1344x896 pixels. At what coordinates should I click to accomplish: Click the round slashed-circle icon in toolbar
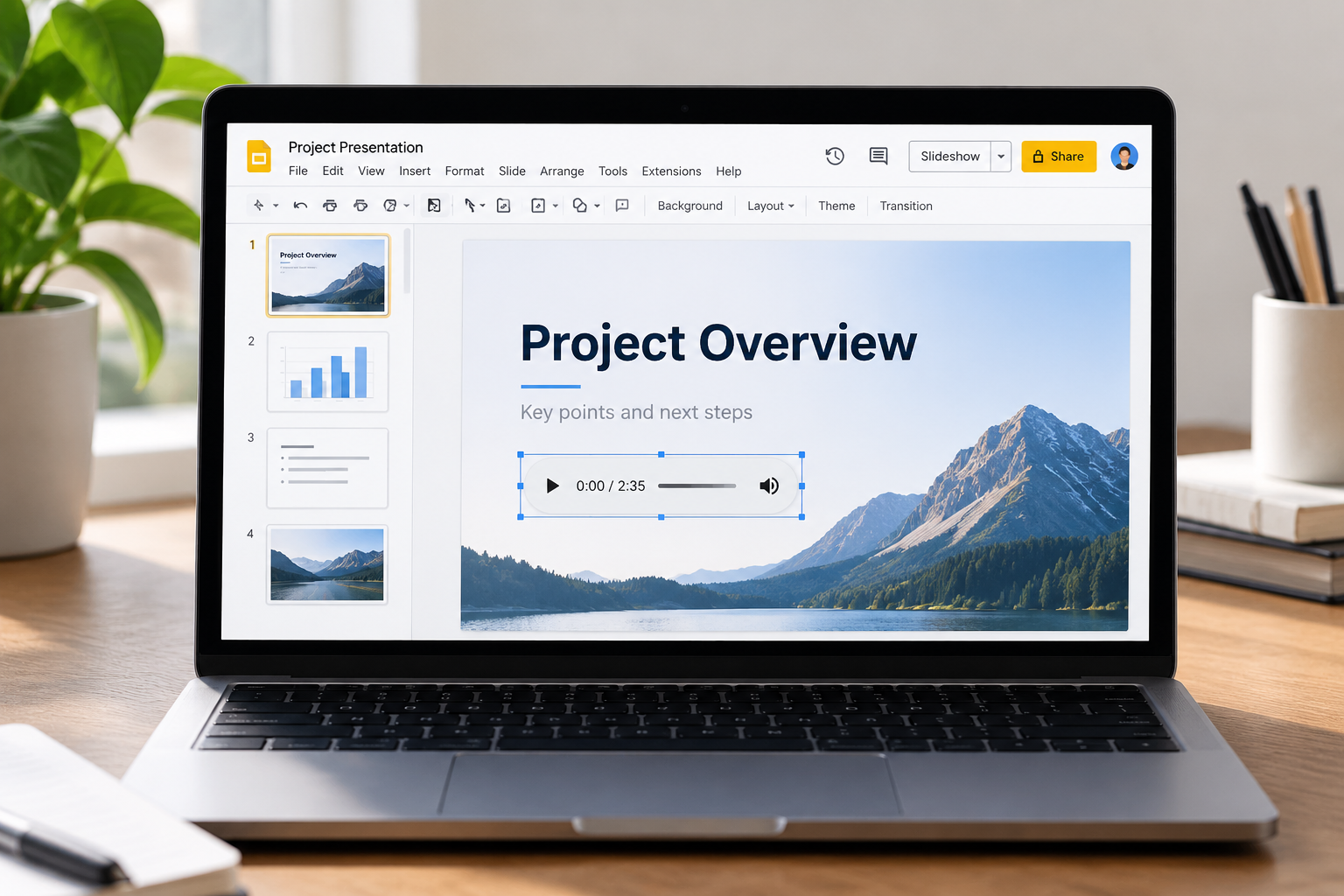tap(390, 206)
